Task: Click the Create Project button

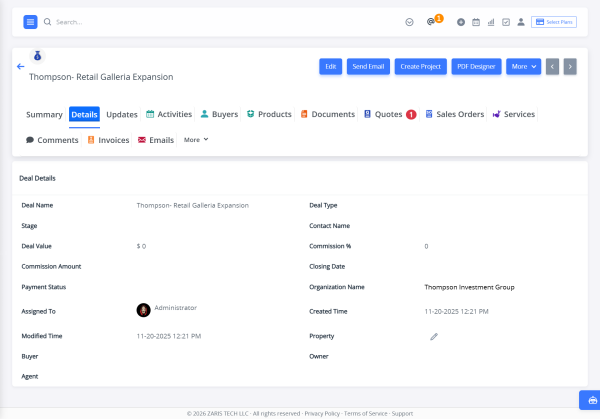Action: click(x=421, y=67)
